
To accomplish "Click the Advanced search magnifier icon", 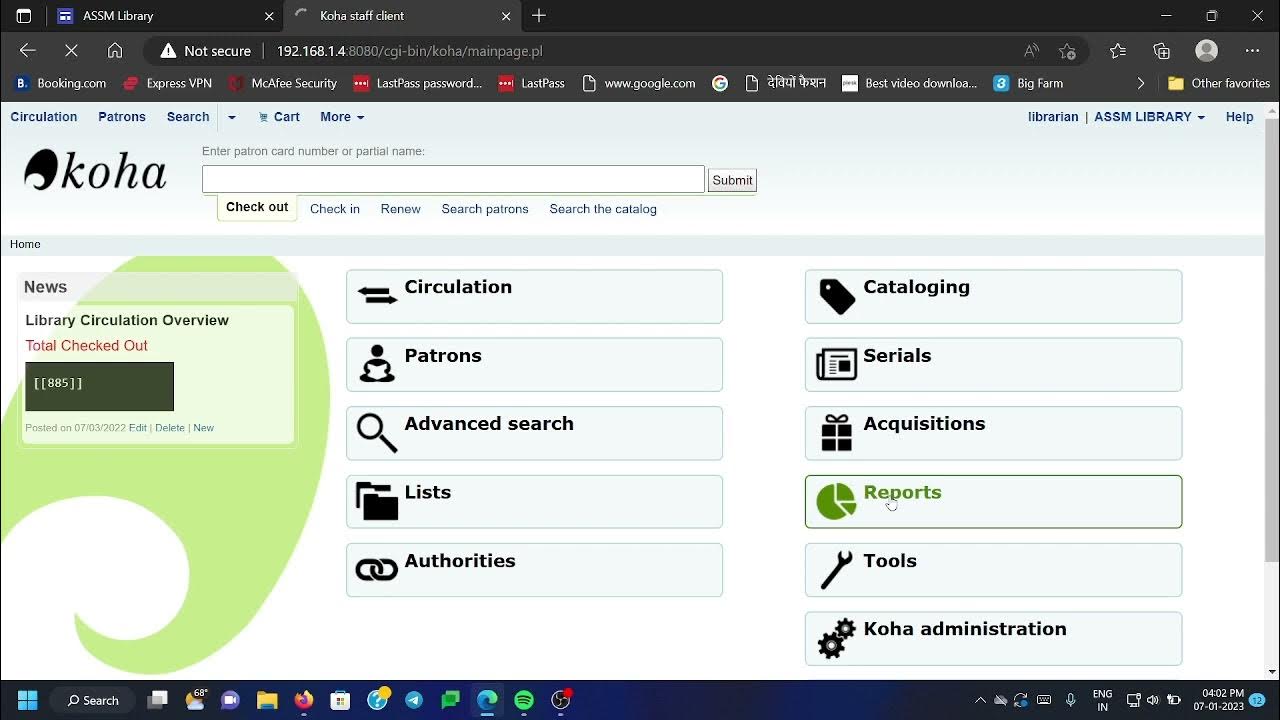I will tap(377, 432).
